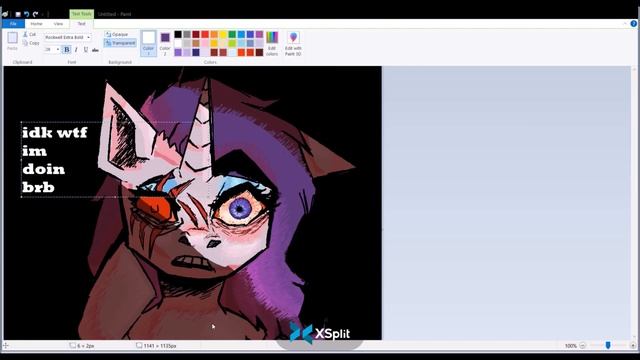Pick the black color swatch
640x360 pixels.
(178, 34)
